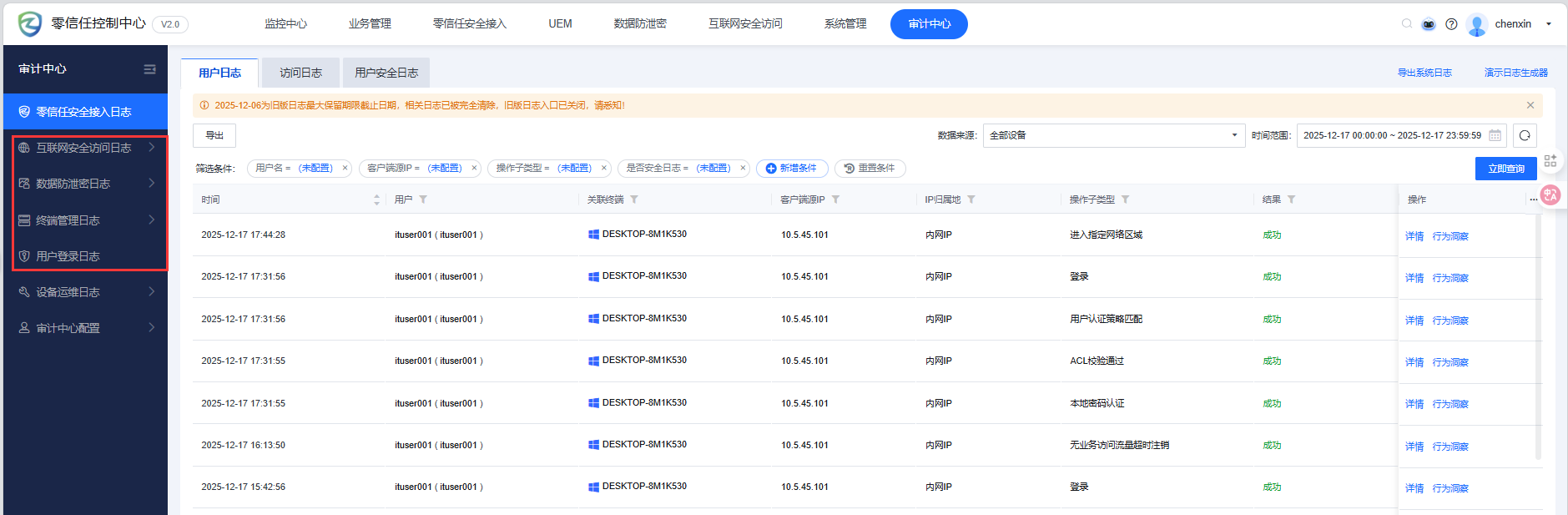
Task: Open 系统管理 in top navigation
Action: pyautogui.click(x=845, y=24)
